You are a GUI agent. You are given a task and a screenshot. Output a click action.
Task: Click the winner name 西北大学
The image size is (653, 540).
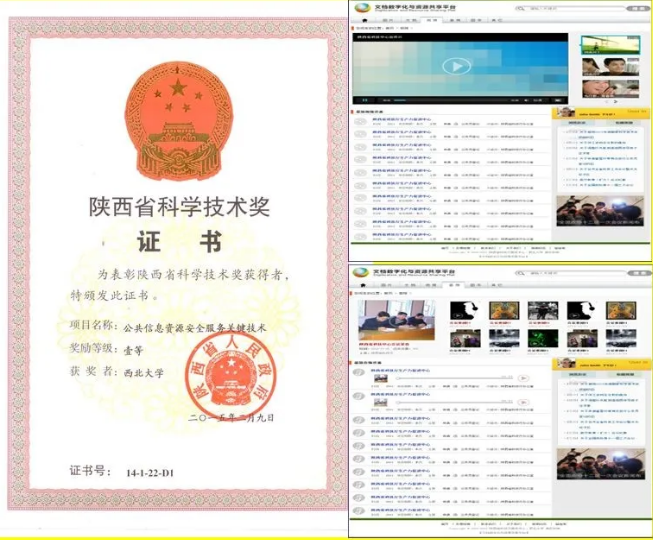pos(144,373)
